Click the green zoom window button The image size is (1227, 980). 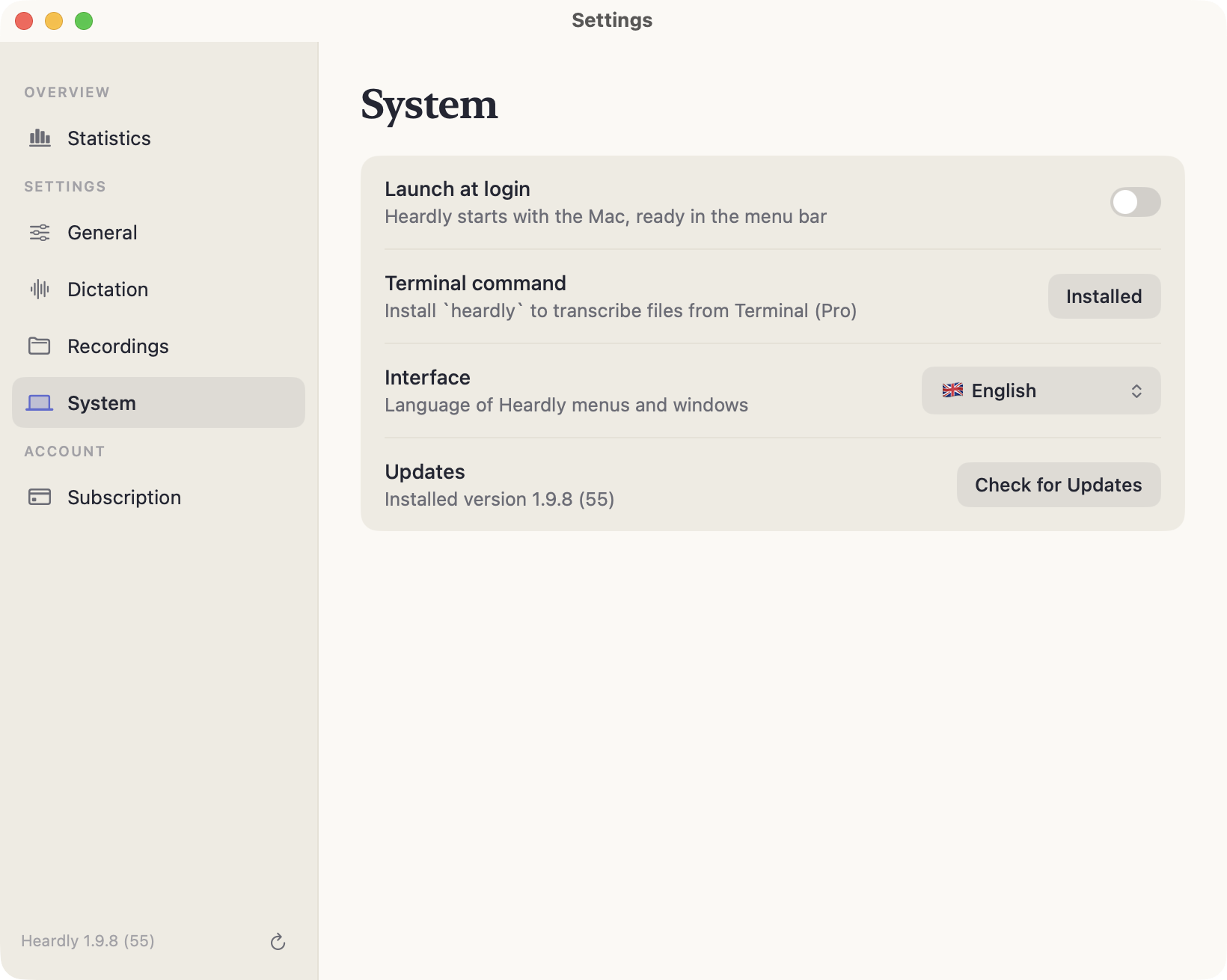click(84, 21)
